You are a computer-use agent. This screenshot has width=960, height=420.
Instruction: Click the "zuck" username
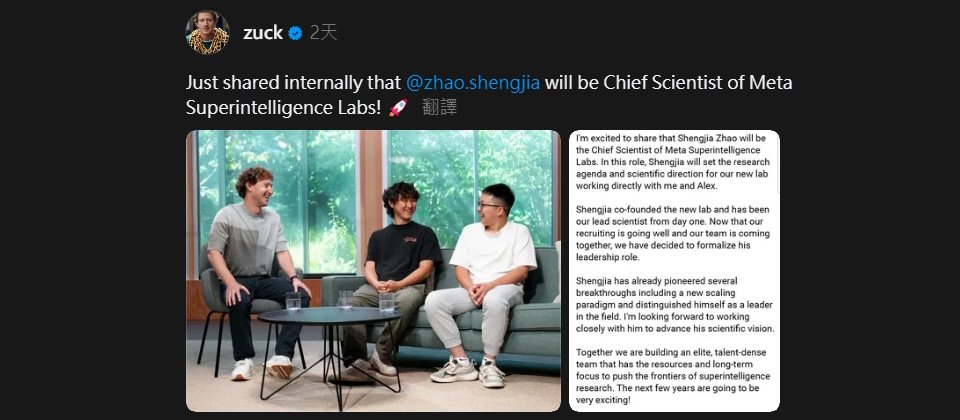click(x=263, y=33)
